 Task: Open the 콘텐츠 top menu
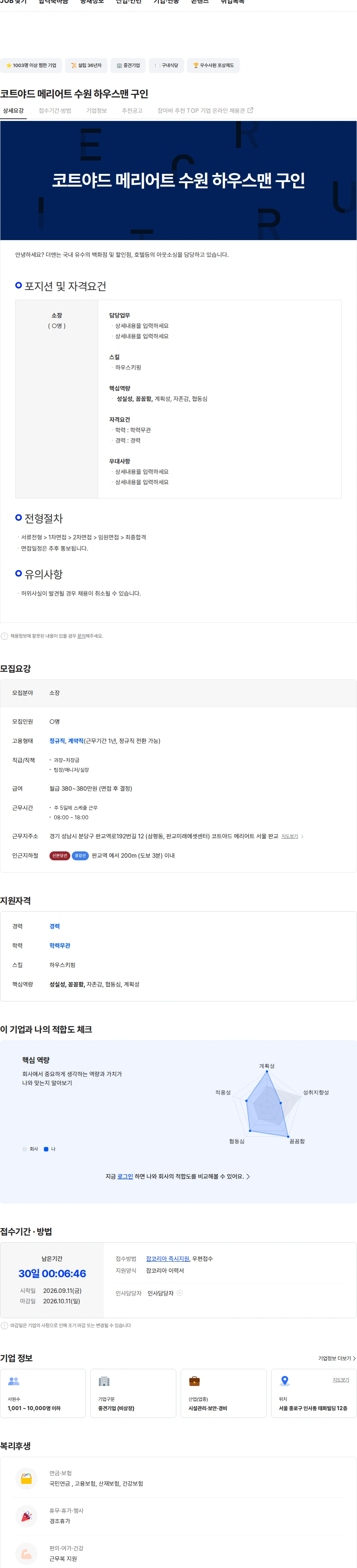click(199, 3)
